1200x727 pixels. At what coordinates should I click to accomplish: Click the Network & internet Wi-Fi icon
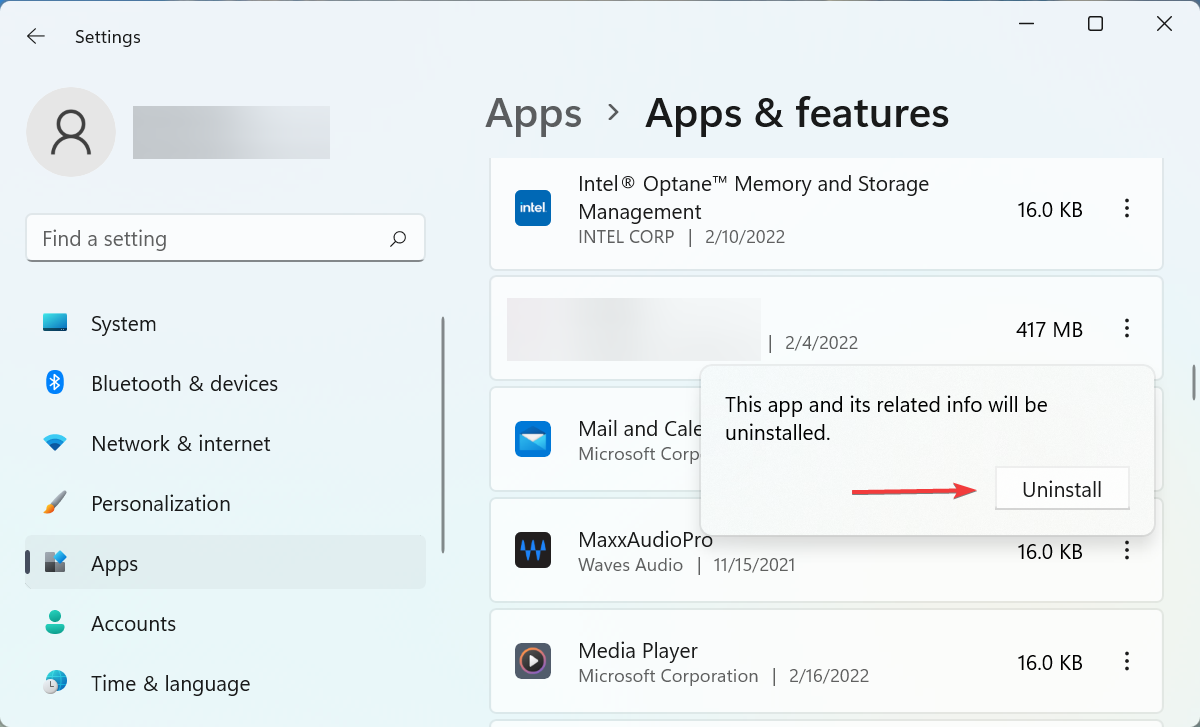point(58,443)
